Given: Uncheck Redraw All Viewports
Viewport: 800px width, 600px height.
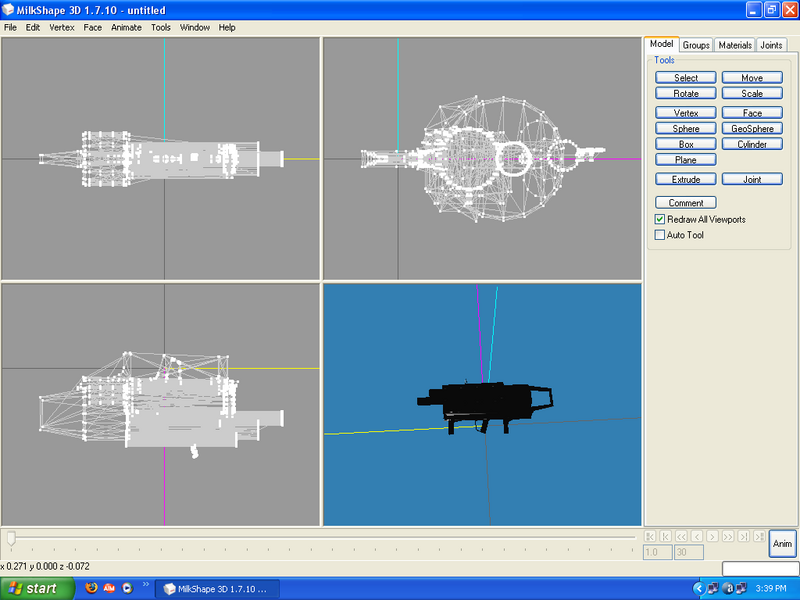Looking at the screenshot, I should click(x=660, y=219).
